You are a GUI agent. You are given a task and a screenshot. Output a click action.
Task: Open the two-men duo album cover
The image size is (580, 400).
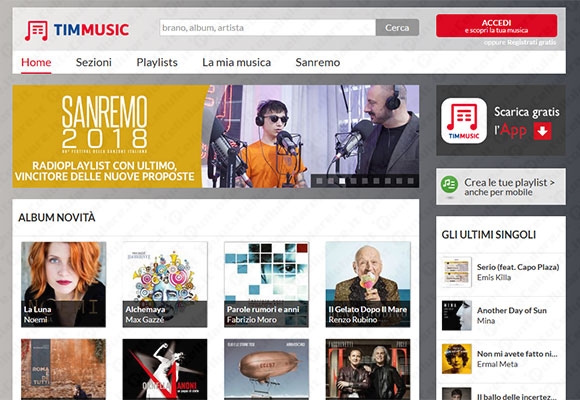coord(368,369)
